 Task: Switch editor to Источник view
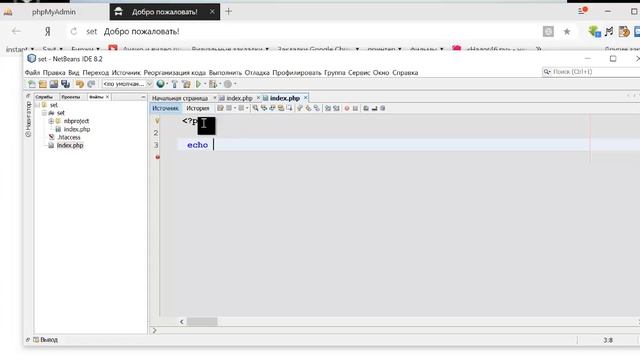click(x=165, y=108)
